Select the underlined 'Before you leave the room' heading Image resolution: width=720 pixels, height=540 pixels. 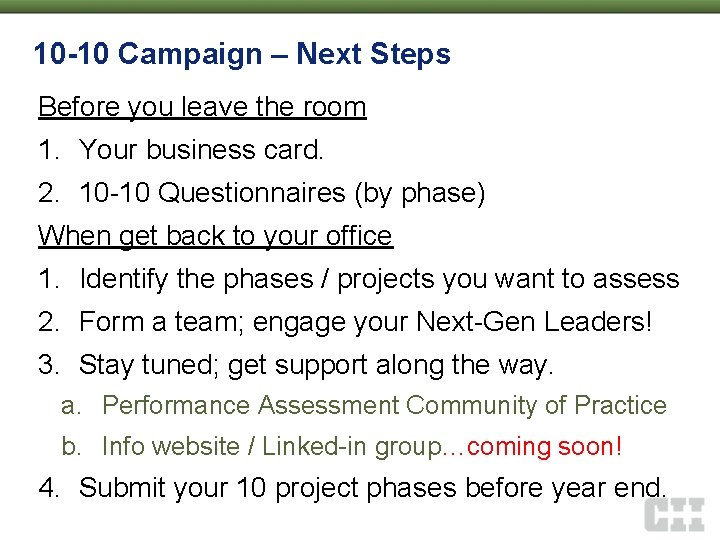click(x=202, y=107)
